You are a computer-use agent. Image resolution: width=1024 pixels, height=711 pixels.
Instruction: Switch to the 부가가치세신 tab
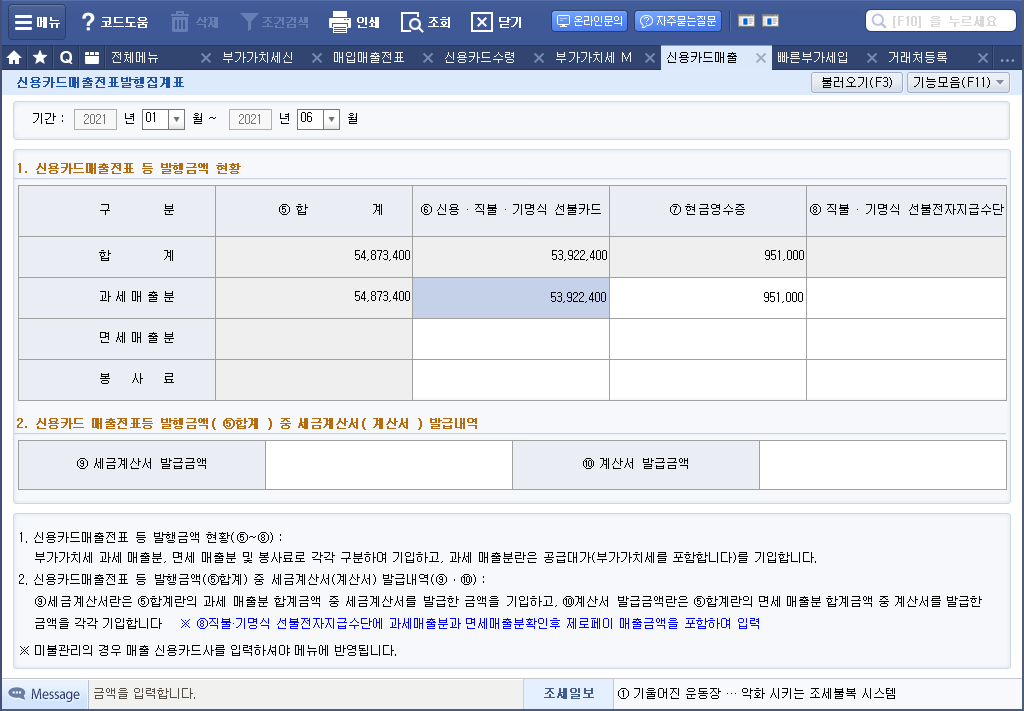coord(257,58)
